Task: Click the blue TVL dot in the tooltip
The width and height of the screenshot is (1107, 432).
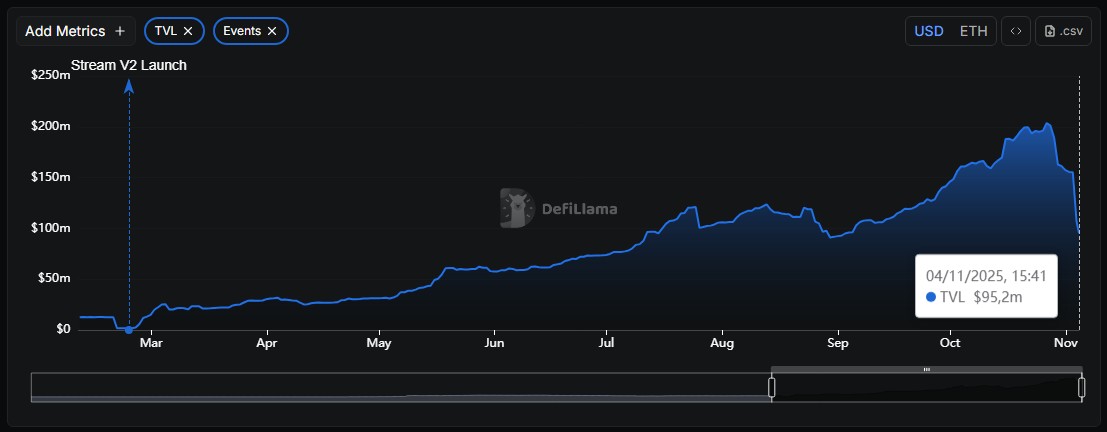Action: (x=931, y=297)
